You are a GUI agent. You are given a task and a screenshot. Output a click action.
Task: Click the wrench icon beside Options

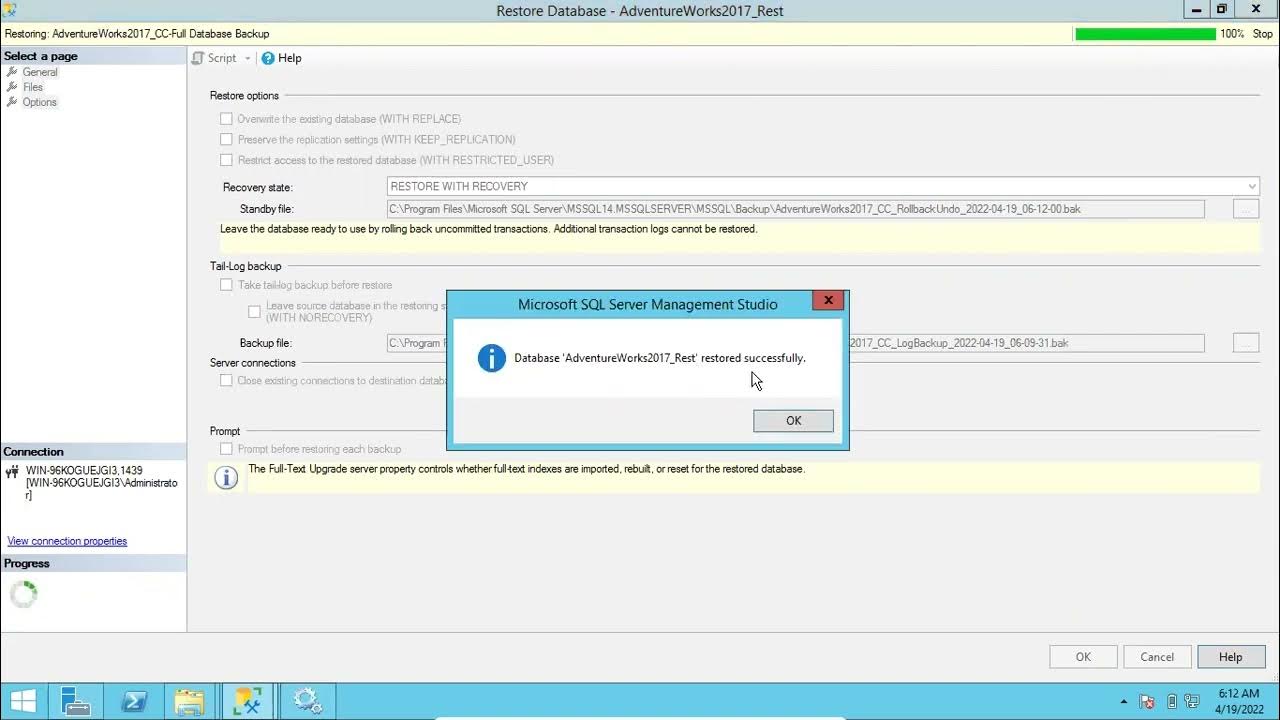[12, 102]
